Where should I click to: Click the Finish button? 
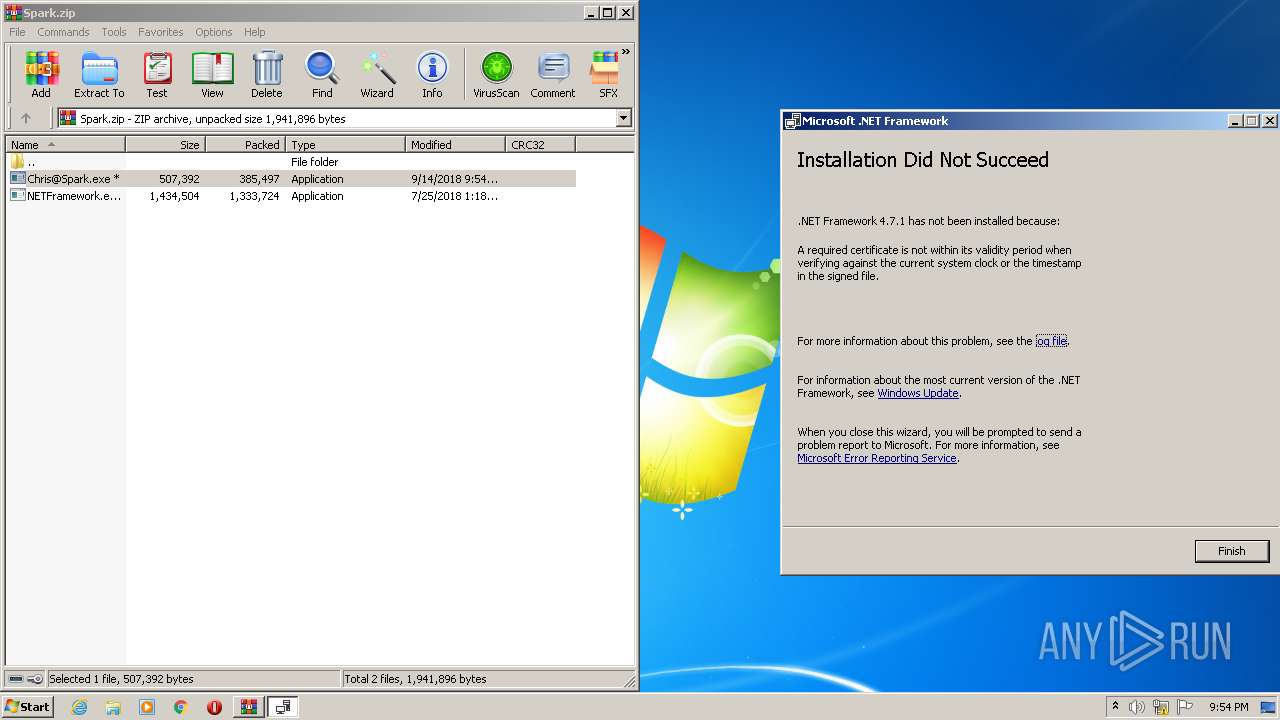pyautogui.click(x=1232, y=551)
